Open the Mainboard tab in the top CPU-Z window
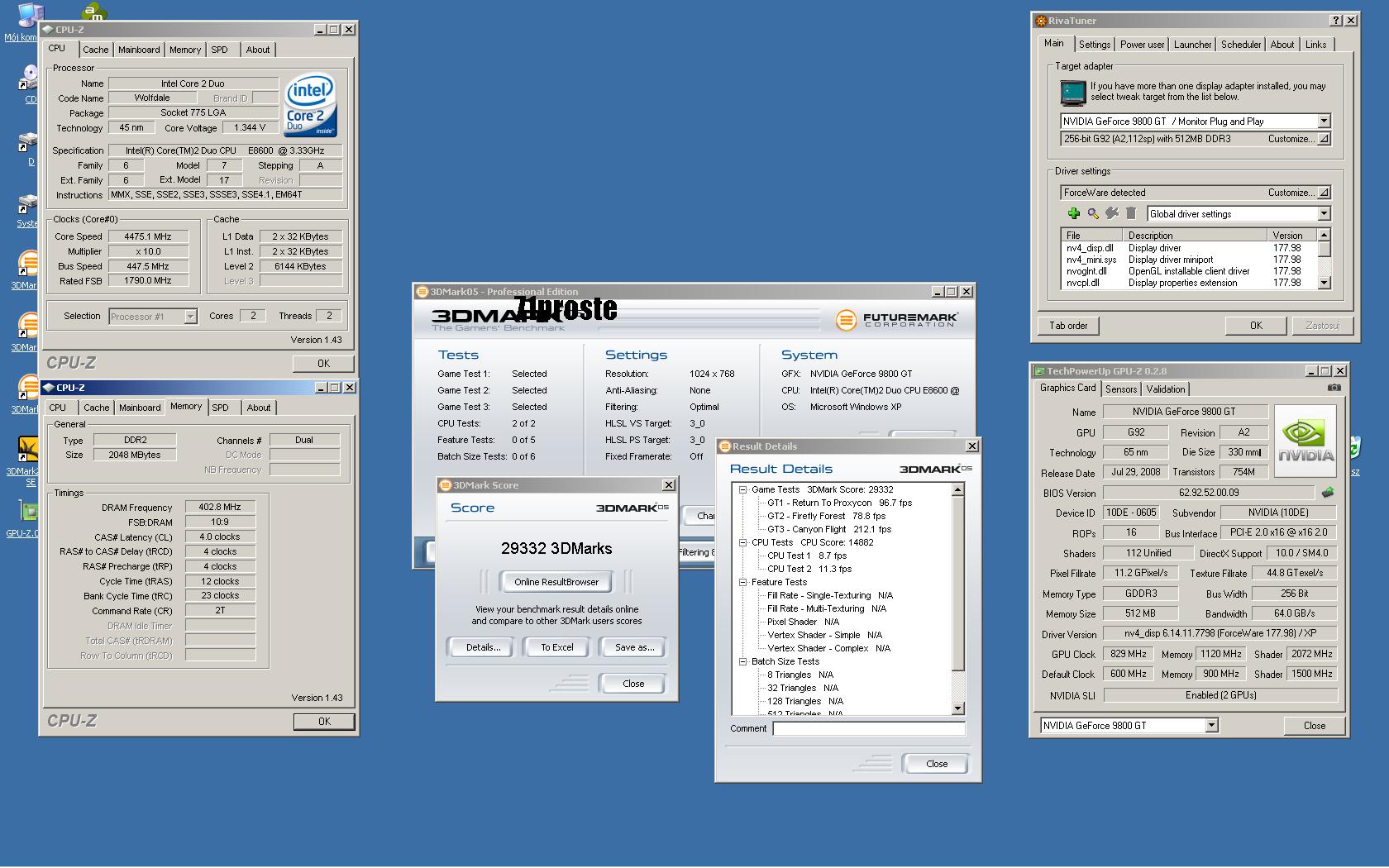The height and width of the screenshot is (868, 1389). tap(139, 50)
